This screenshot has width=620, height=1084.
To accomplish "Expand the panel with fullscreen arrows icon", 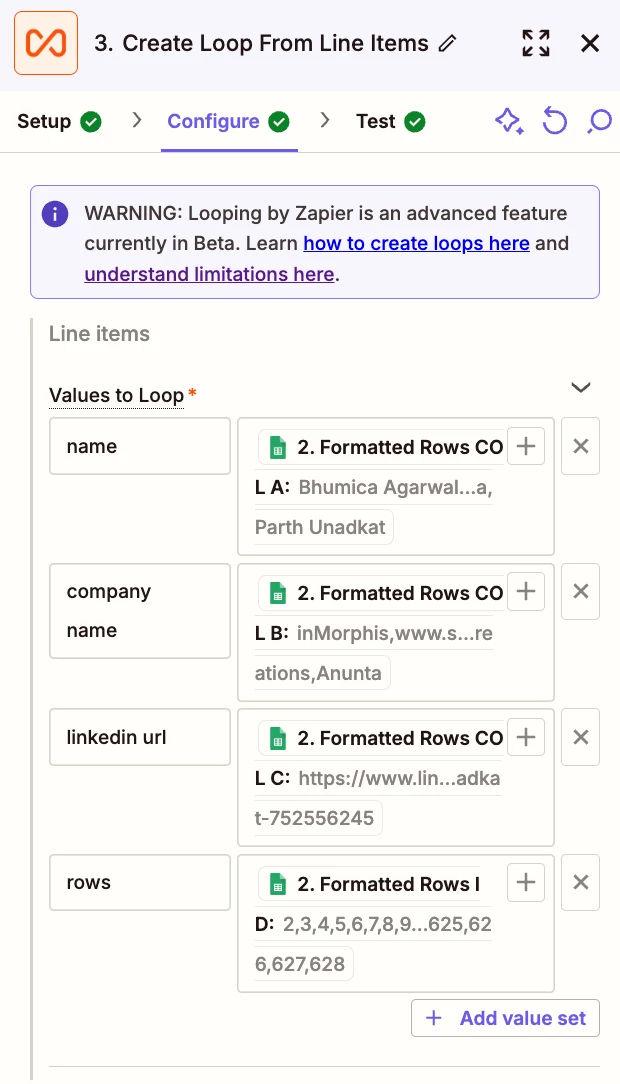I will tap(536, 43).
